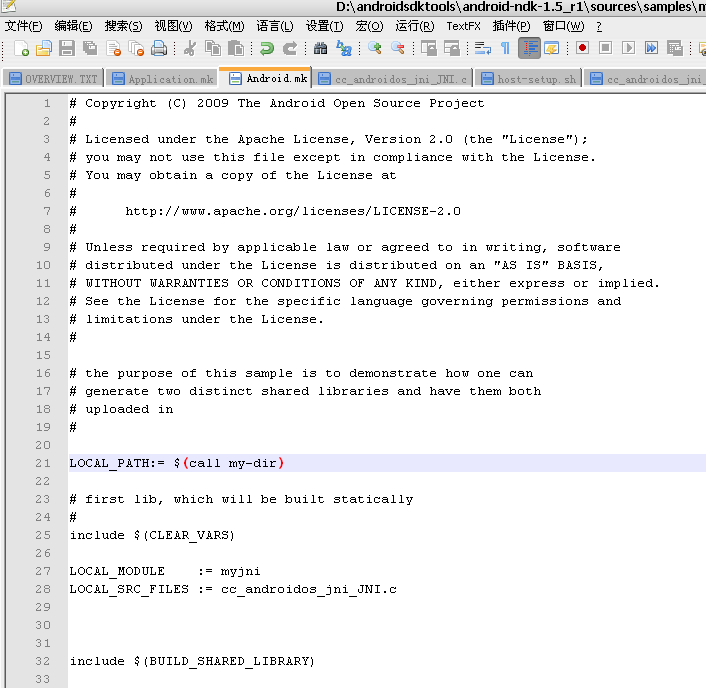Click the New file toolbar icon
This screenshot has width=706, height=688.
pyautogui.click(x=22, y=48)
